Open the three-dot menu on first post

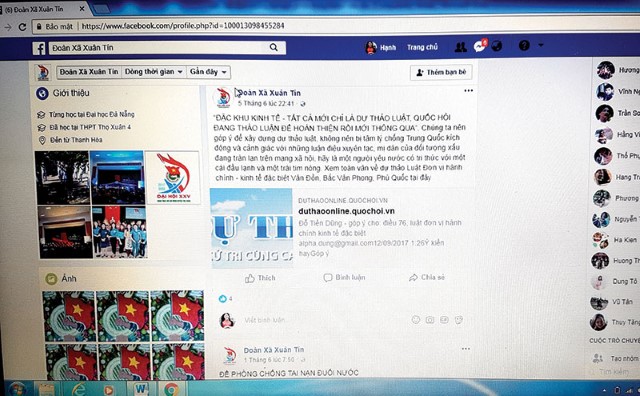(469, 91)
